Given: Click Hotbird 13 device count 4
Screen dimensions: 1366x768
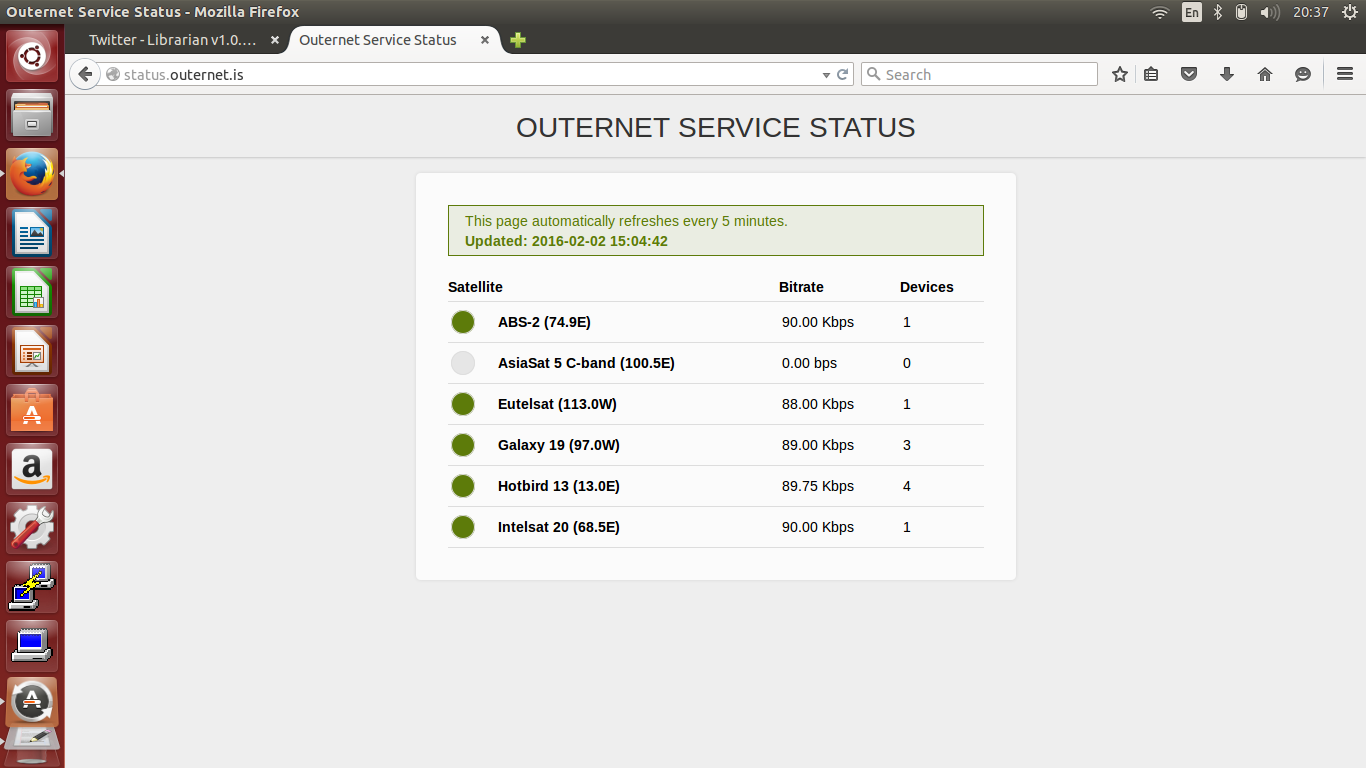Looking at the screenshot, I should click(907, 486).
